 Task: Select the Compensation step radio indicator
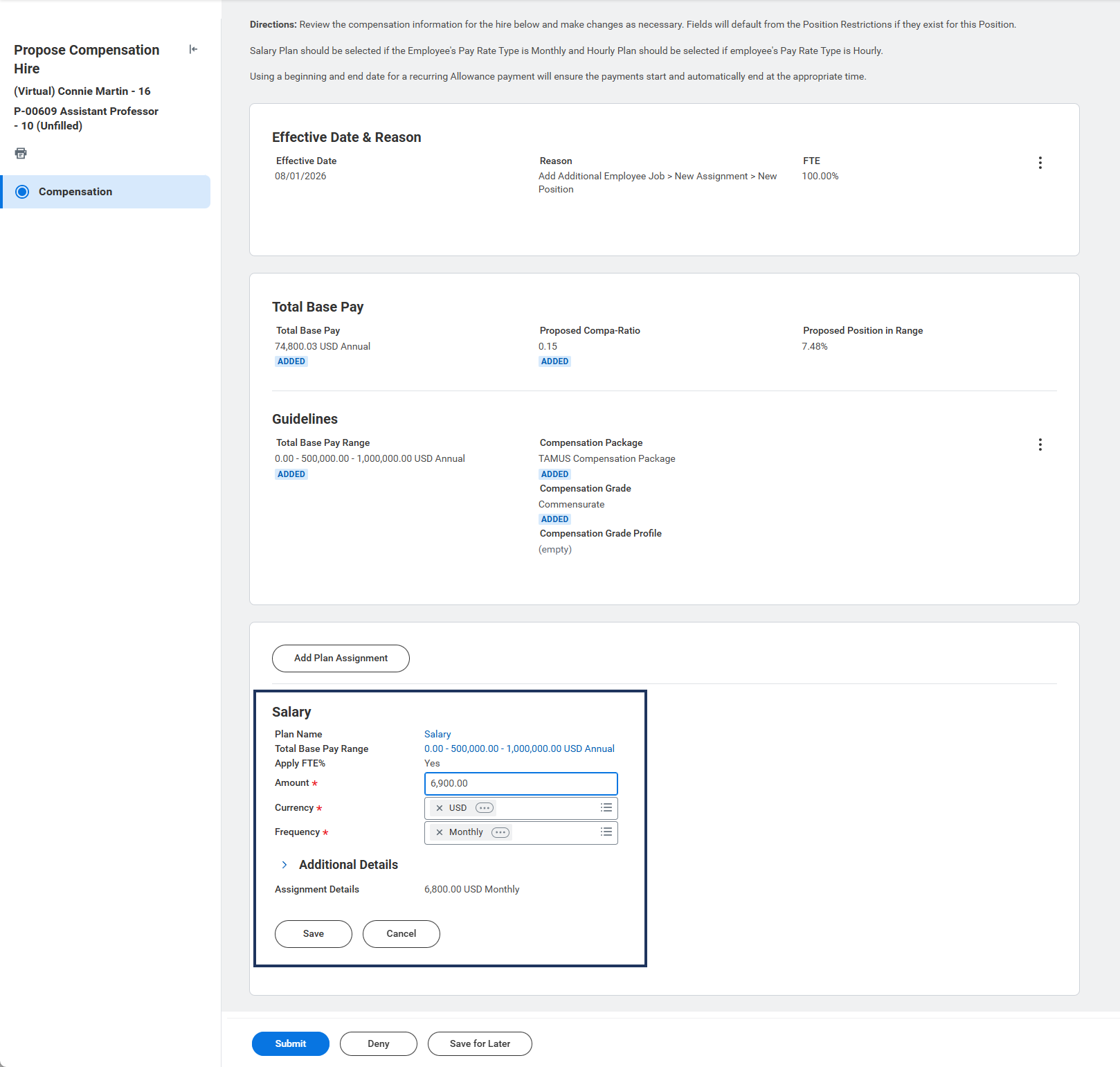pos(22,192)
